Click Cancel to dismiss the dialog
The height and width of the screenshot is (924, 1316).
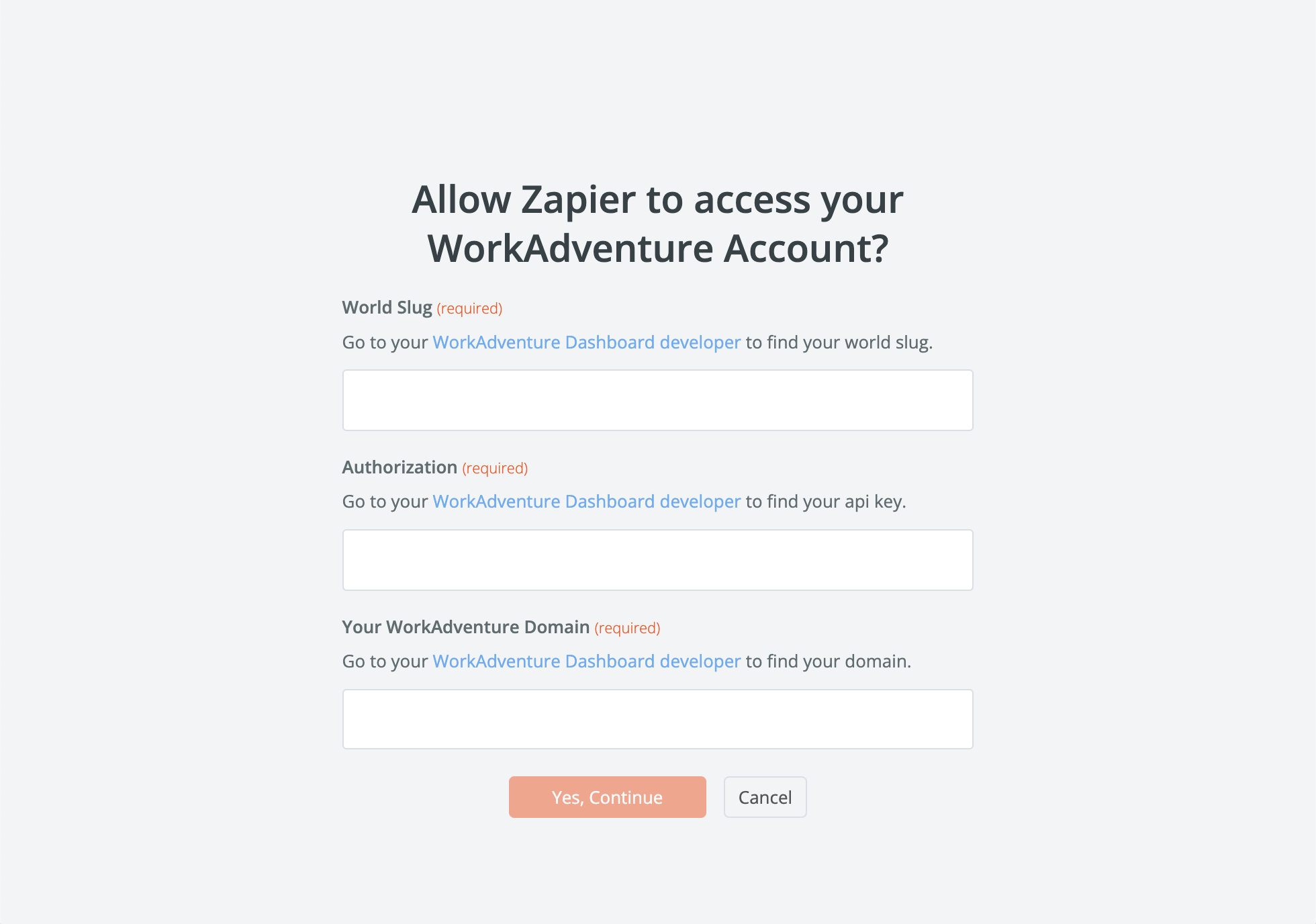(x=765, y=797)
